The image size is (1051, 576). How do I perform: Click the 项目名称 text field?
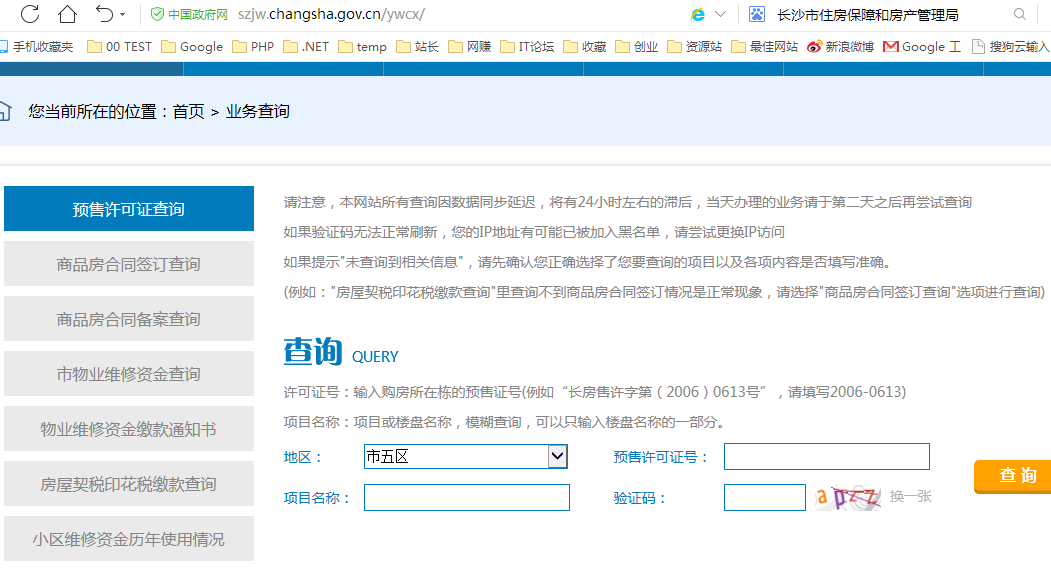(466, 497)
